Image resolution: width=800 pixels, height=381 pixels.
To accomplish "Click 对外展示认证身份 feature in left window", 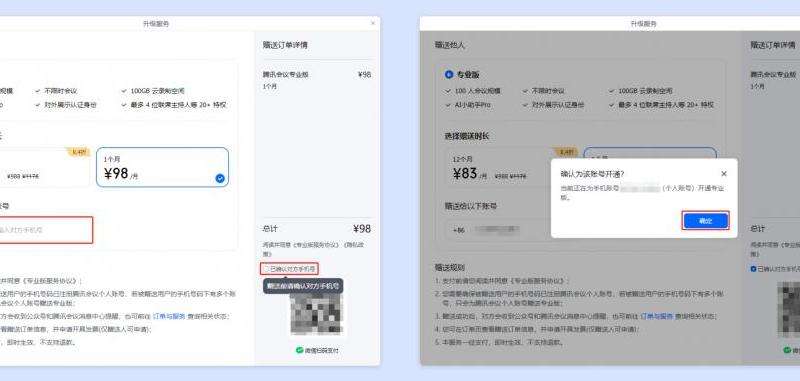I will pos(70,105).
